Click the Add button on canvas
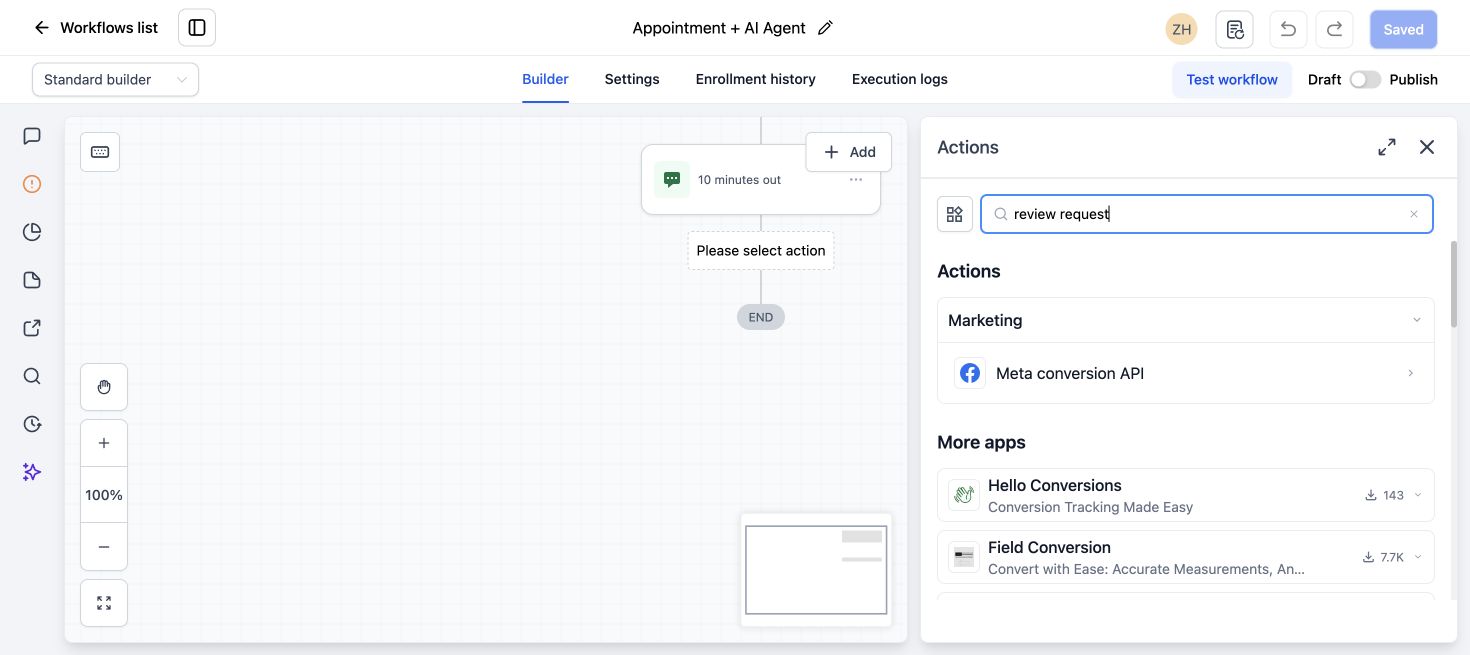The image size is (1470, 655). point(849,152)
